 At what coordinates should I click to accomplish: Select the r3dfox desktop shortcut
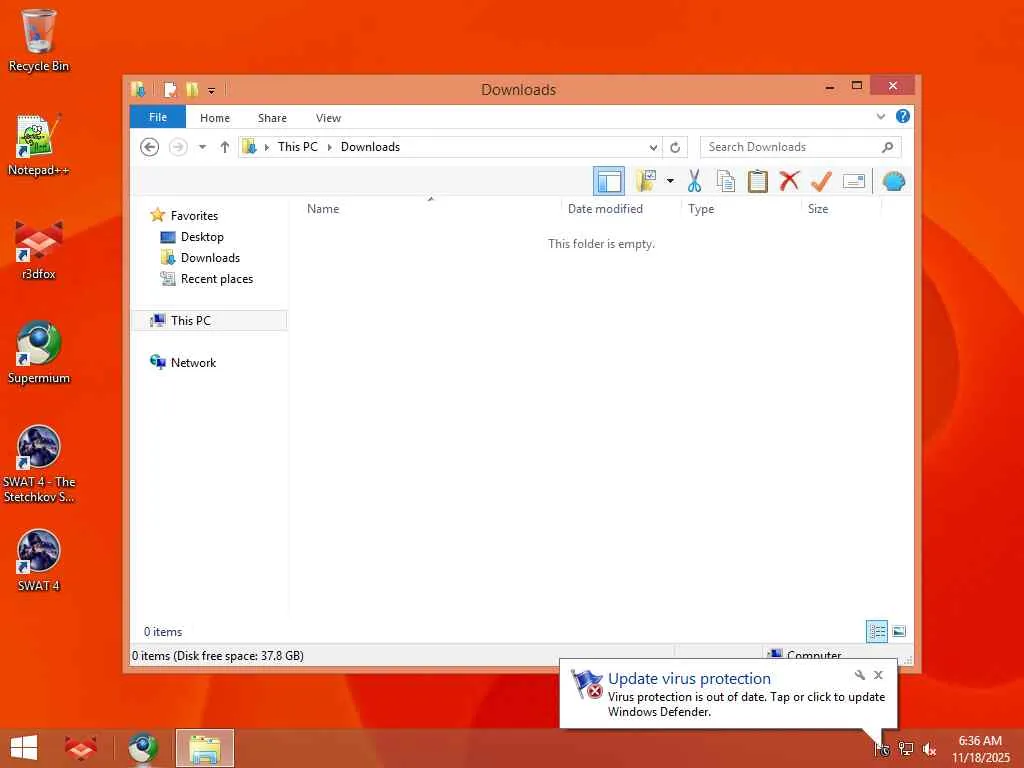pos(39,250)
